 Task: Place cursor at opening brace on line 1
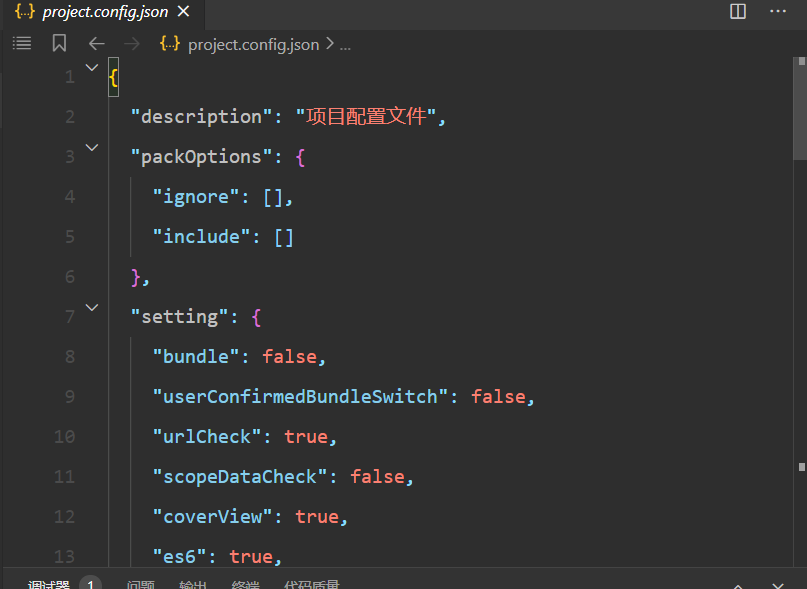[x=114, y=77]
